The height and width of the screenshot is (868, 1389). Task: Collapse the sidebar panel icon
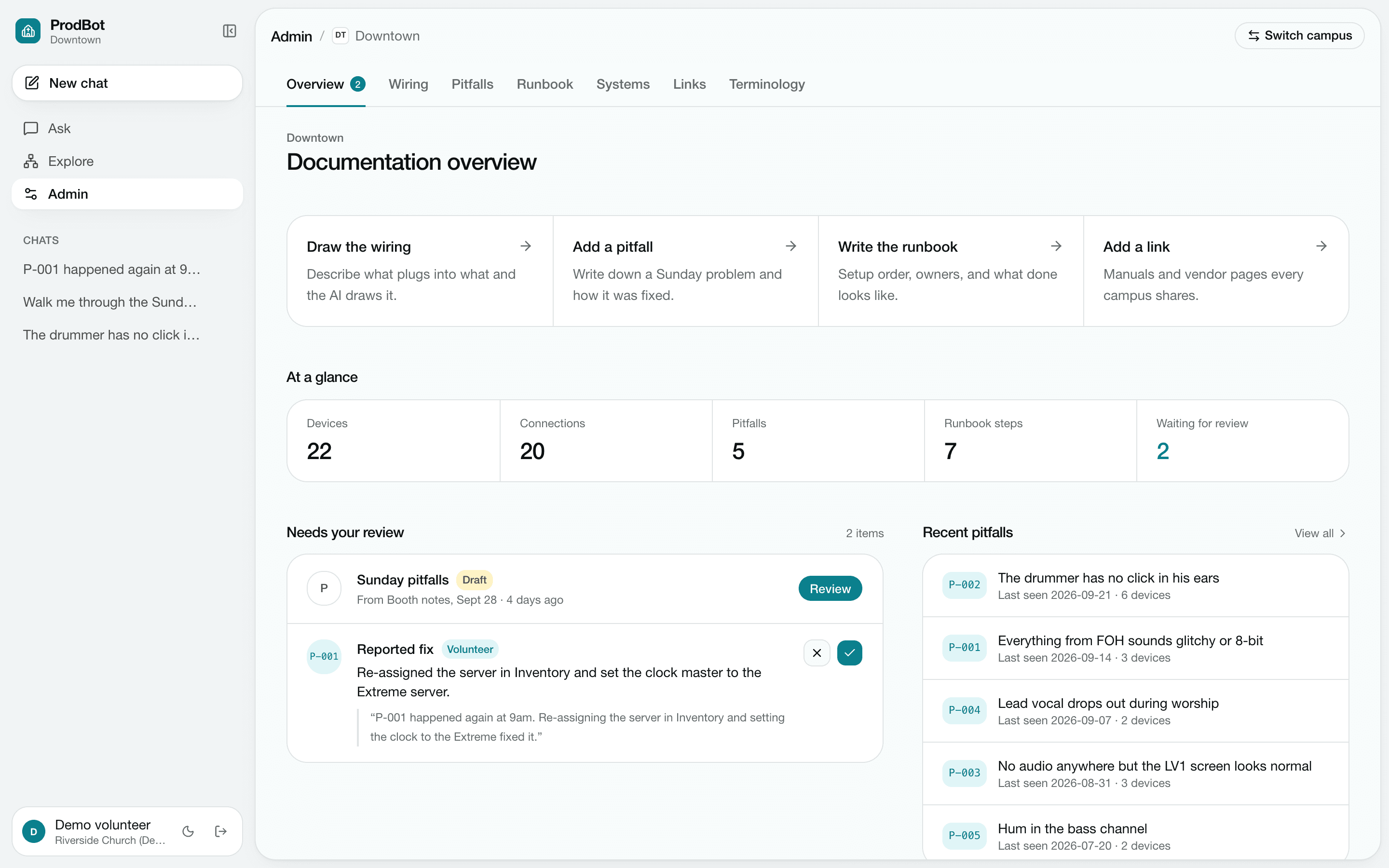pyautogui.click(x=229, y=31)
